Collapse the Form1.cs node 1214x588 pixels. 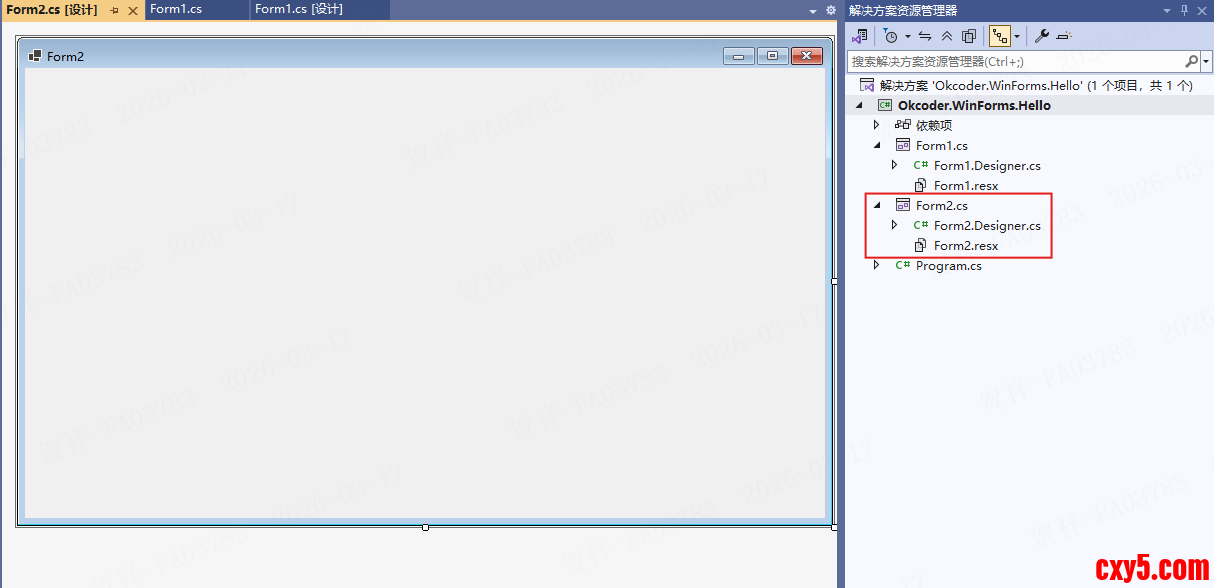point(877,145)
